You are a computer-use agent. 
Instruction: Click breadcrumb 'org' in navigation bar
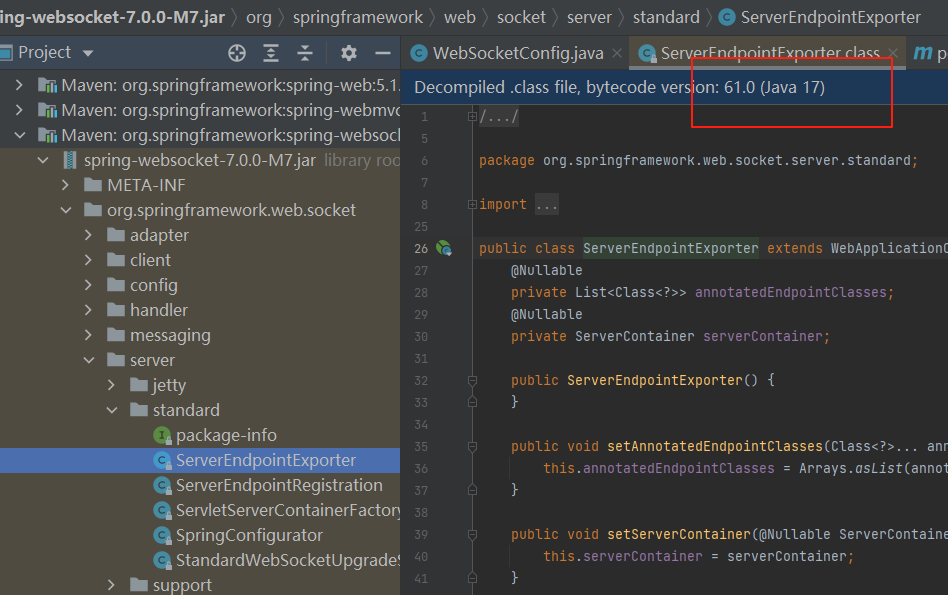coord(259,18)
